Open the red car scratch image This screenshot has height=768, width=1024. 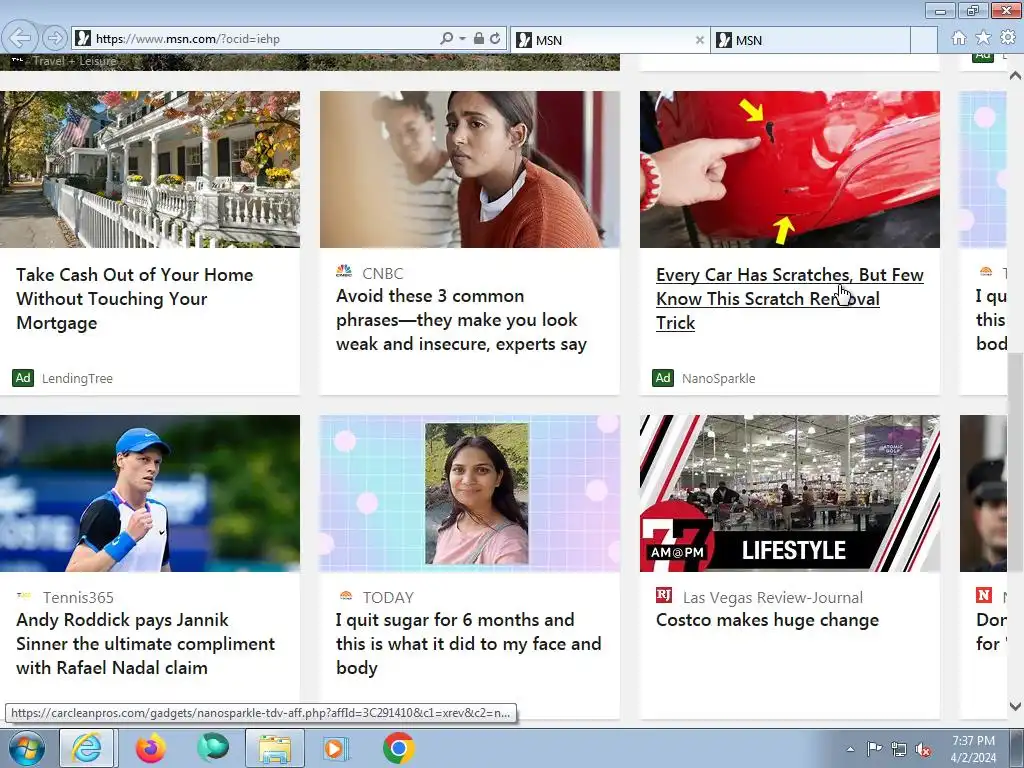pyautogui.click(x=790, y=169)
